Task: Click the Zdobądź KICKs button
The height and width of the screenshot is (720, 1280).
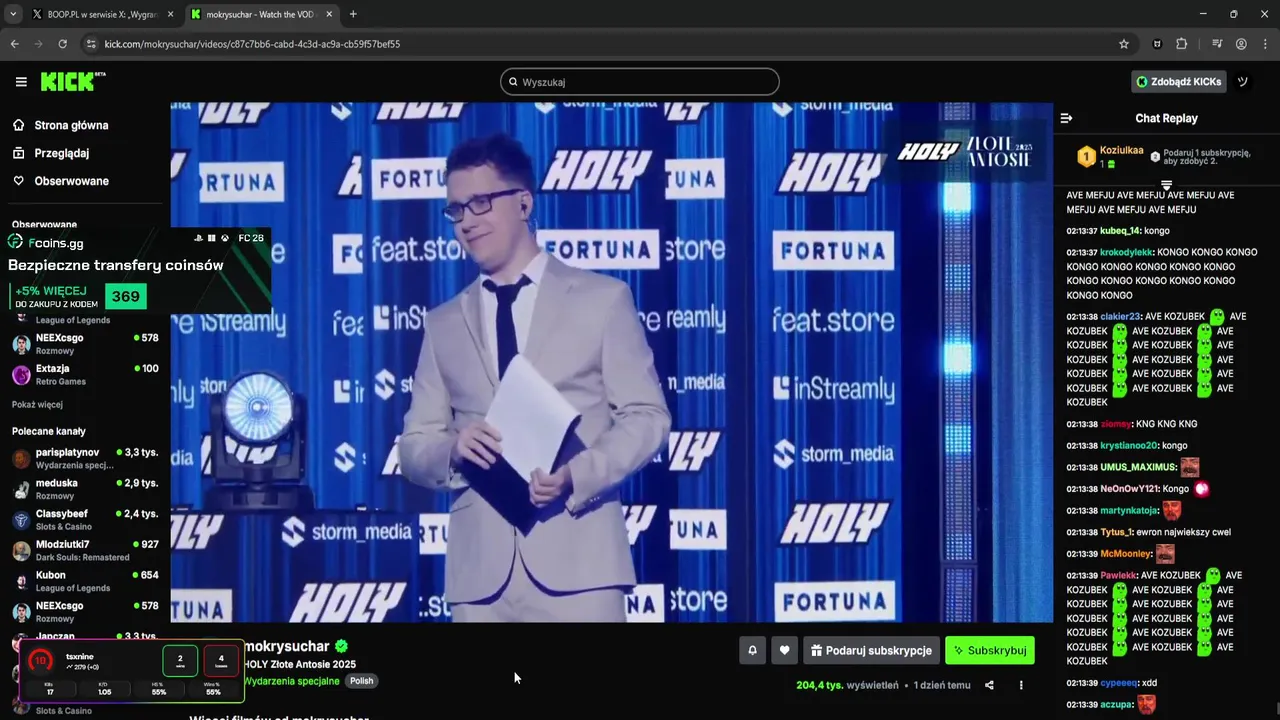Action: click(x=1178, y=82)
